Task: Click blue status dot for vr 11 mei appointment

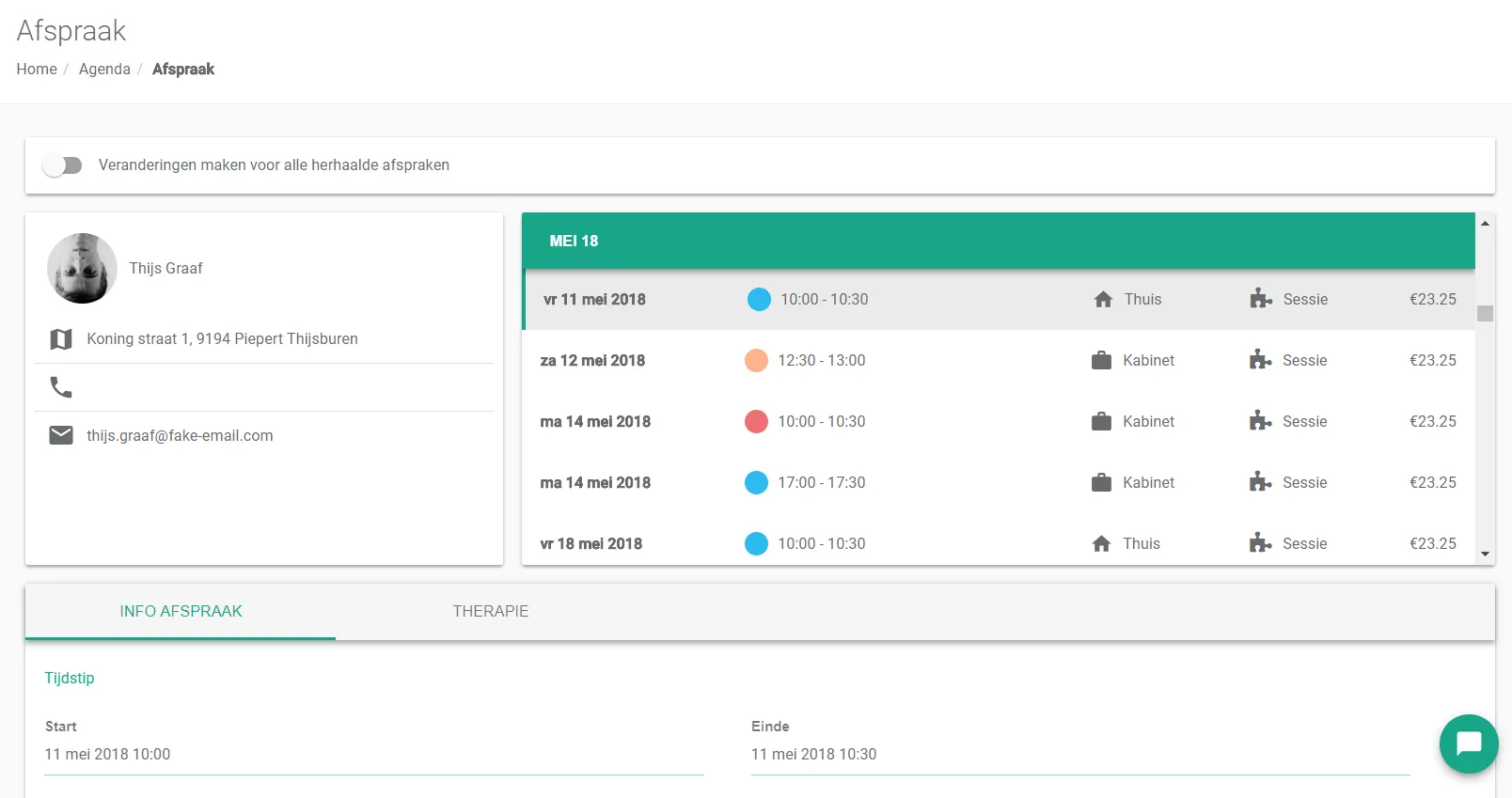Action: [759, 300]
